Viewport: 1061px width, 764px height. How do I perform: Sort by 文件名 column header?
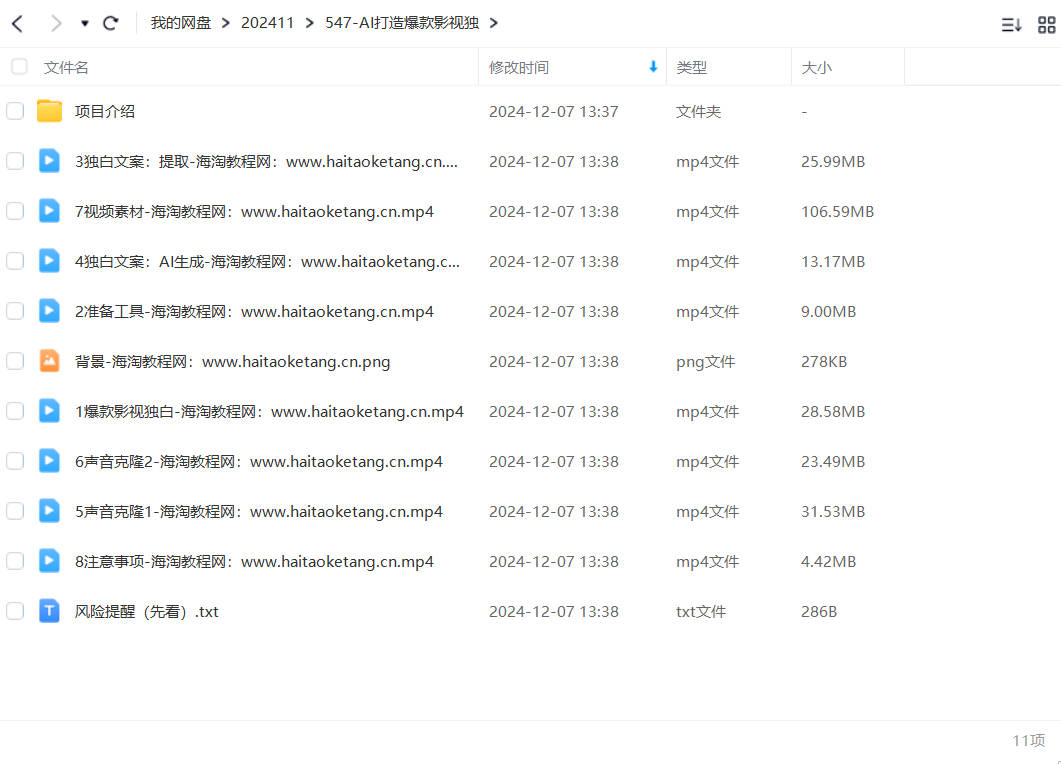click(66, 68)
